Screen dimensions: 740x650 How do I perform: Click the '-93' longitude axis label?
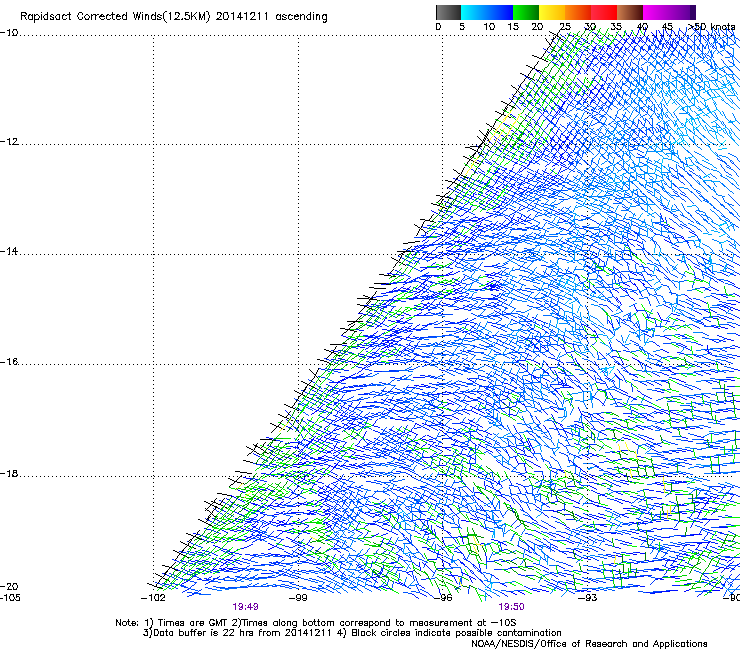point(588,598)
